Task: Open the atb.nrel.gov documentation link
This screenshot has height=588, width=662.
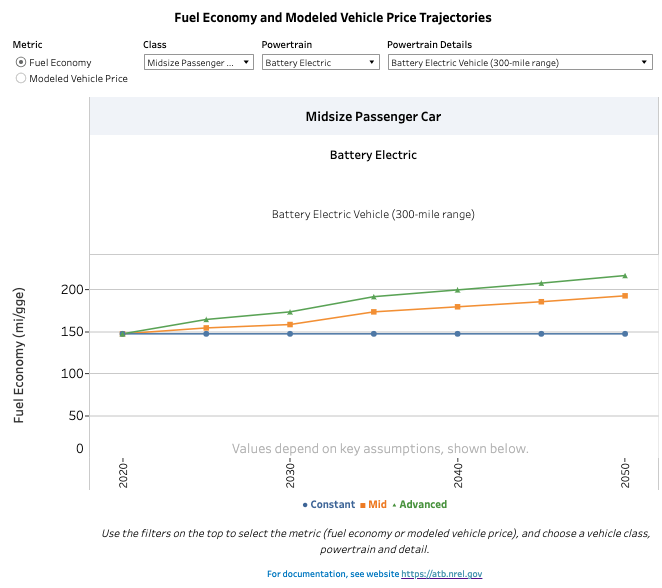Action: [x=442, y=574]
